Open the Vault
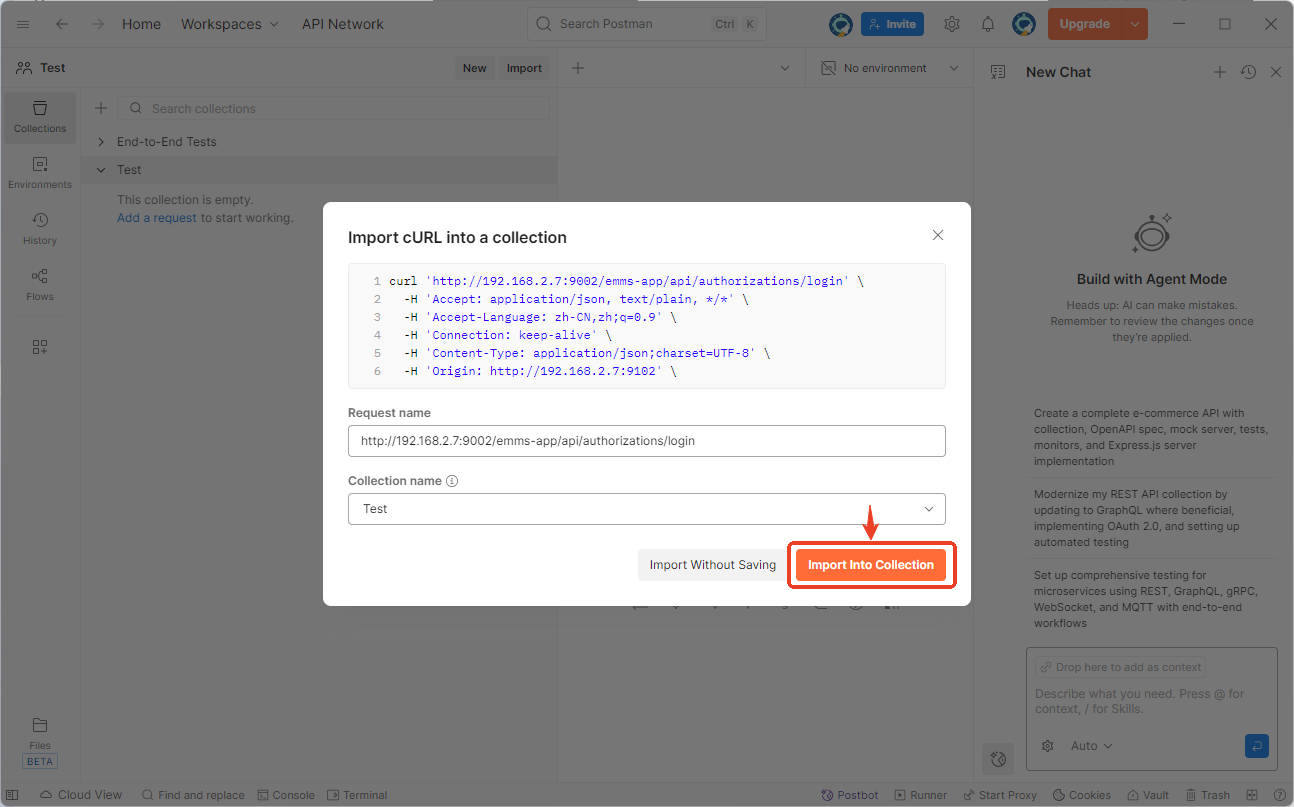This screenshot has width=1294, height=807. 1146,795
